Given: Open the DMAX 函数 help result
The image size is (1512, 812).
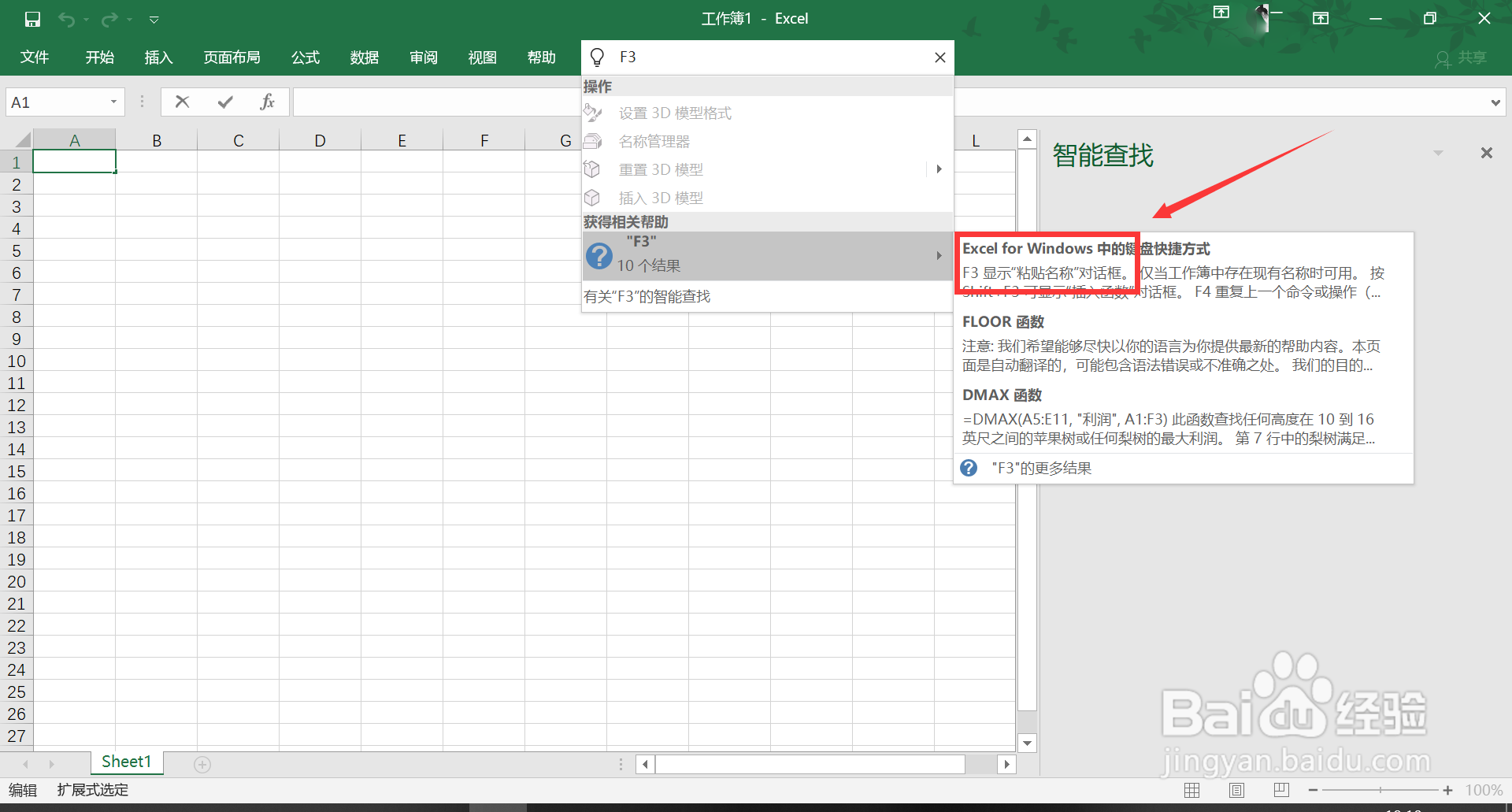Looking at the screenshot, I should click(1183, 417).
